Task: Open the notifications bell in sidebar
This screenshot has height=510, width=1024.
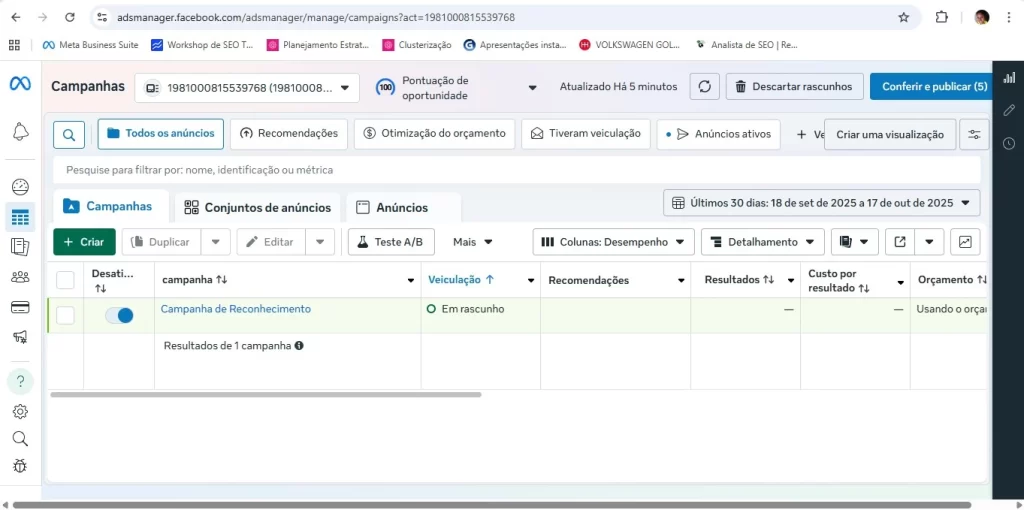Action: [20, 132]
